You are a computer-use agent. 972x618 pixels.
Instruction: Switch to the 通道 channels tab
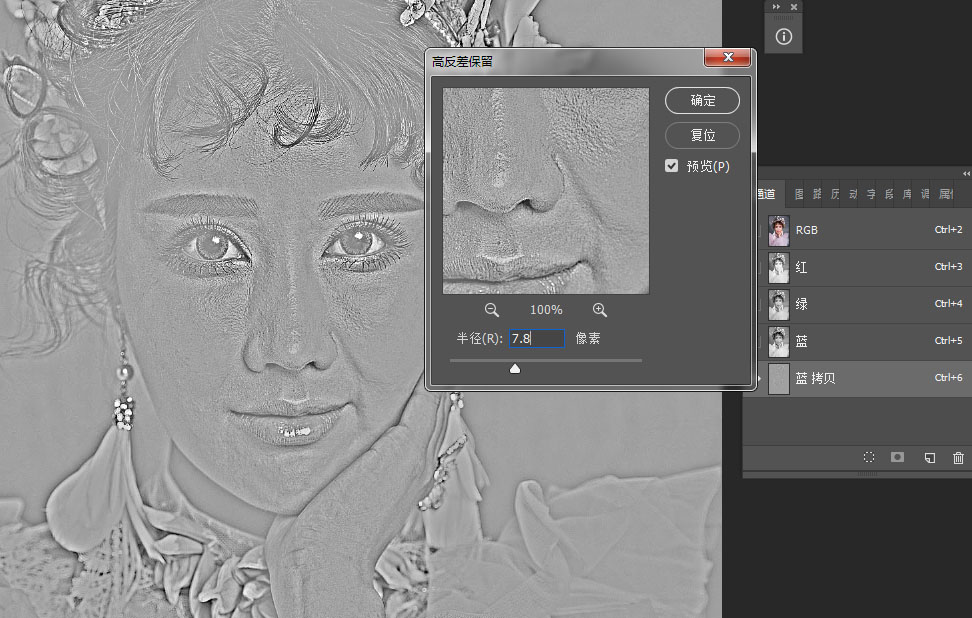coord(767,194)
